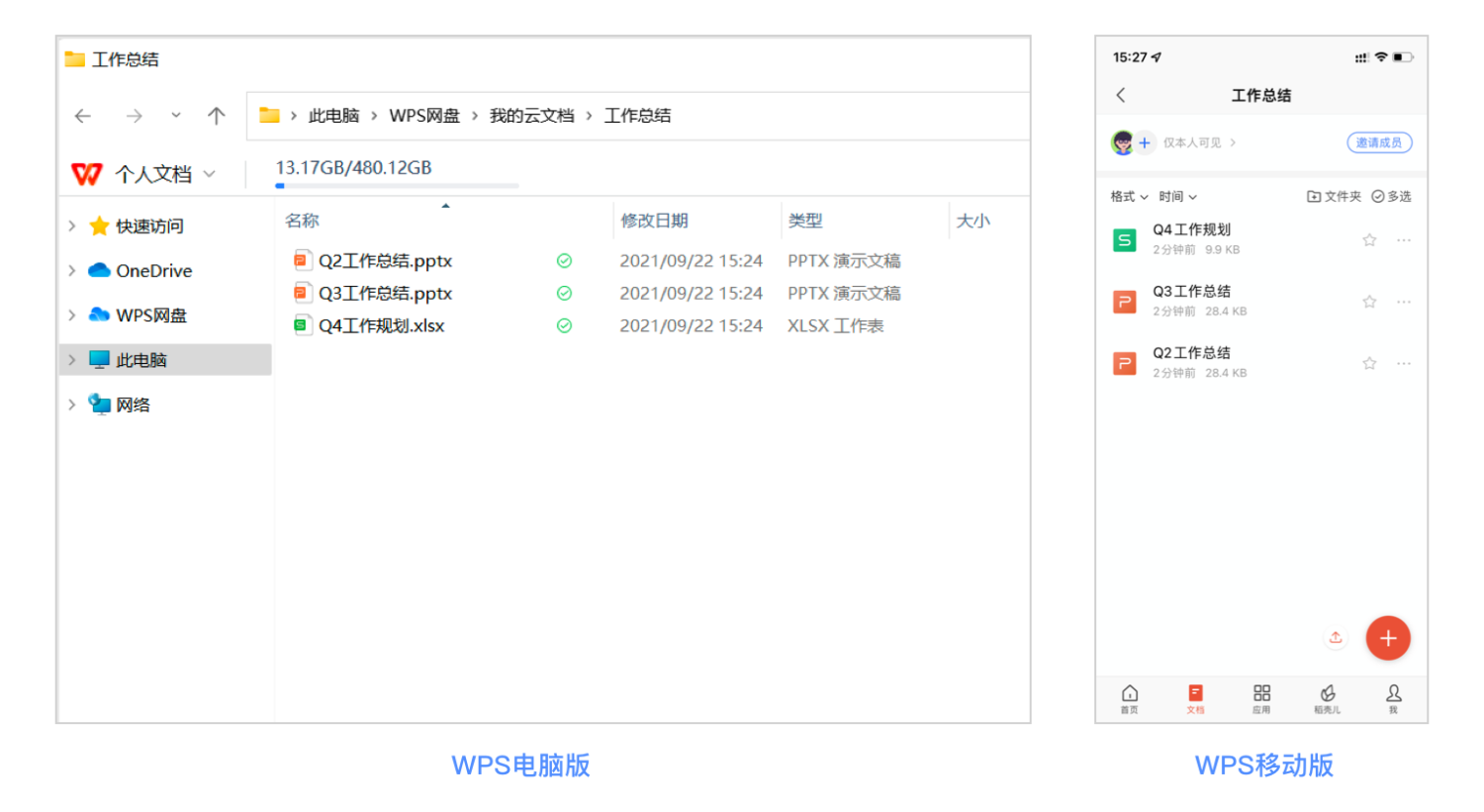Click sync status icon for Q3工作总结.pptx
This screenshot has height=812, width=1484.
pos(564,294)
